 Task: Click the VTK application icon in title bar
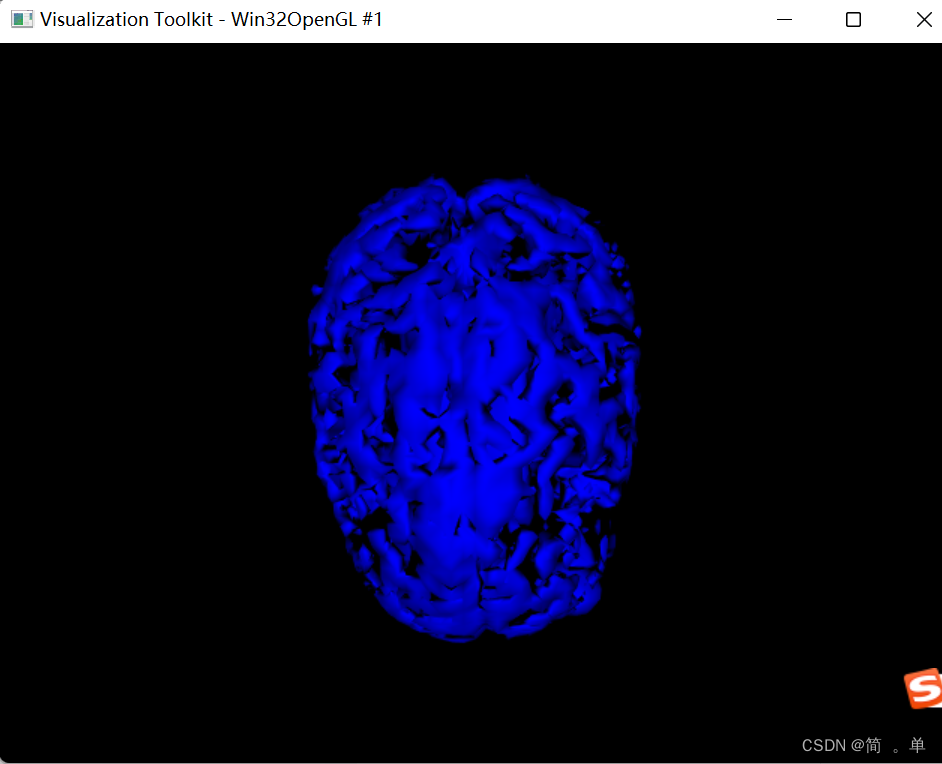point(22,19)
